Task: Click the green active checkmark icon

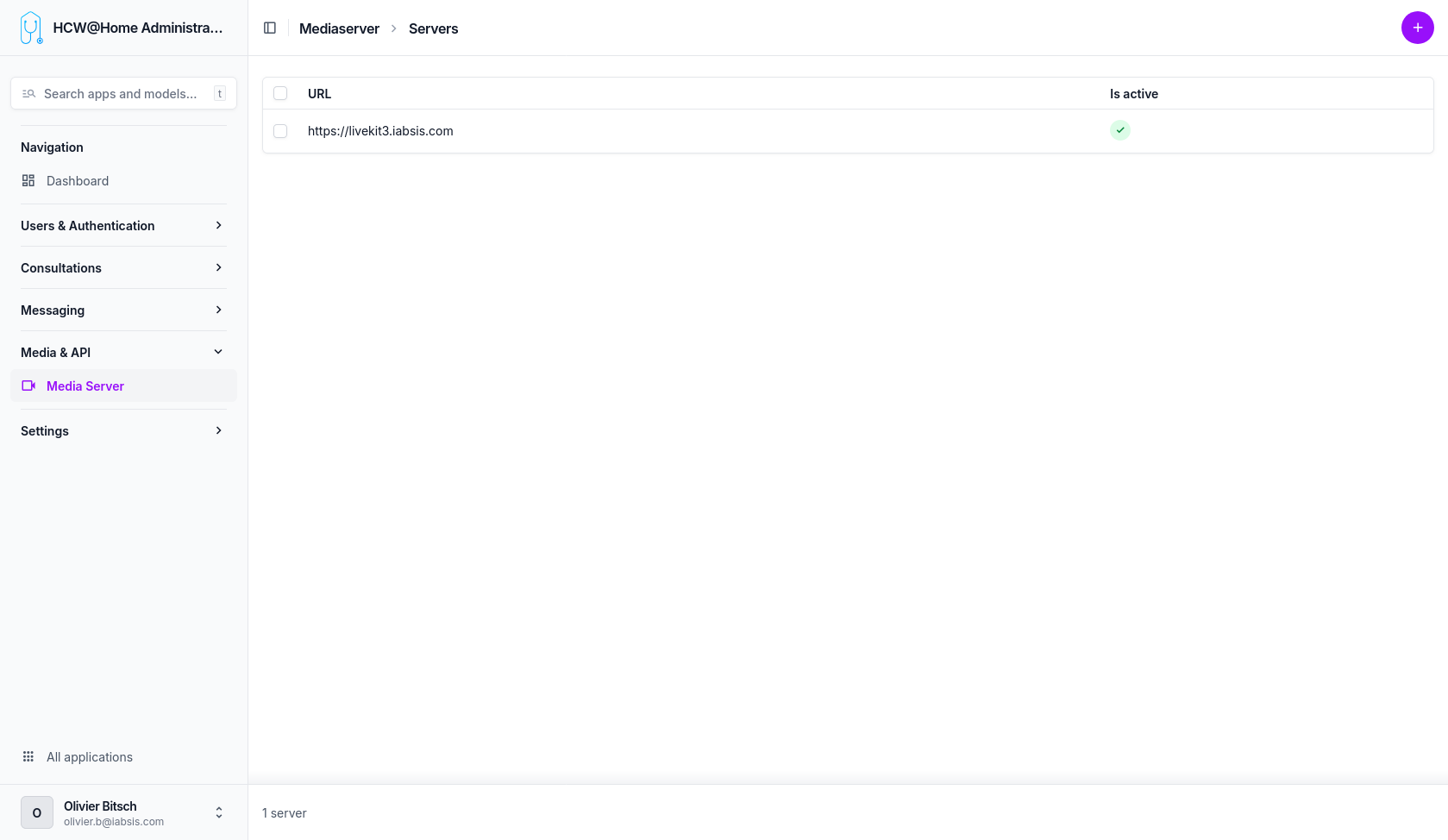Action: coord(1119,130)
